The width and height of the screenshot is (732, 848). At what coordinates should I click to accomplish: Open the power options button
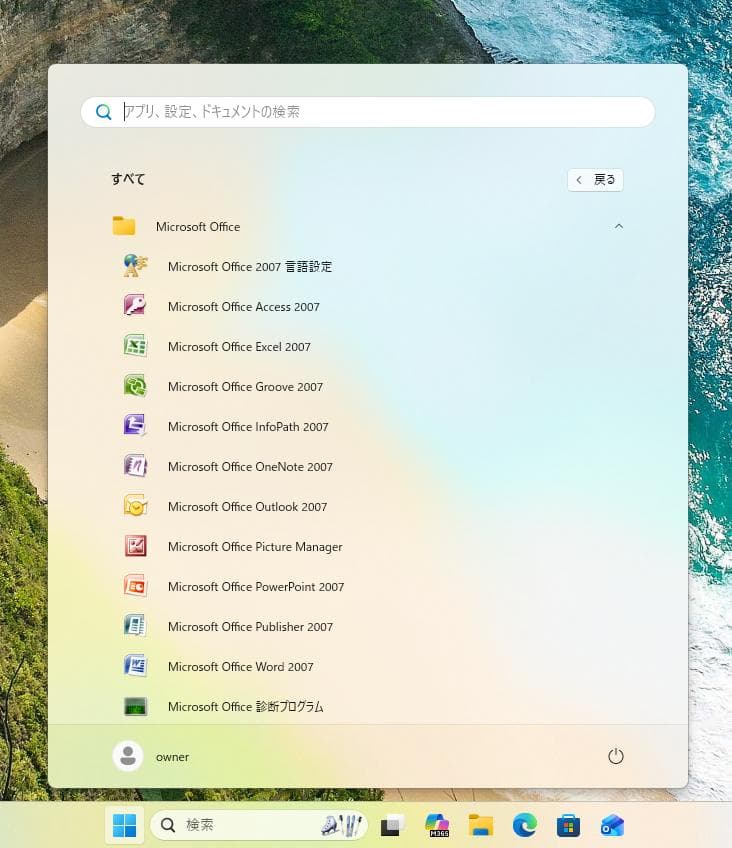coord(616,756)
